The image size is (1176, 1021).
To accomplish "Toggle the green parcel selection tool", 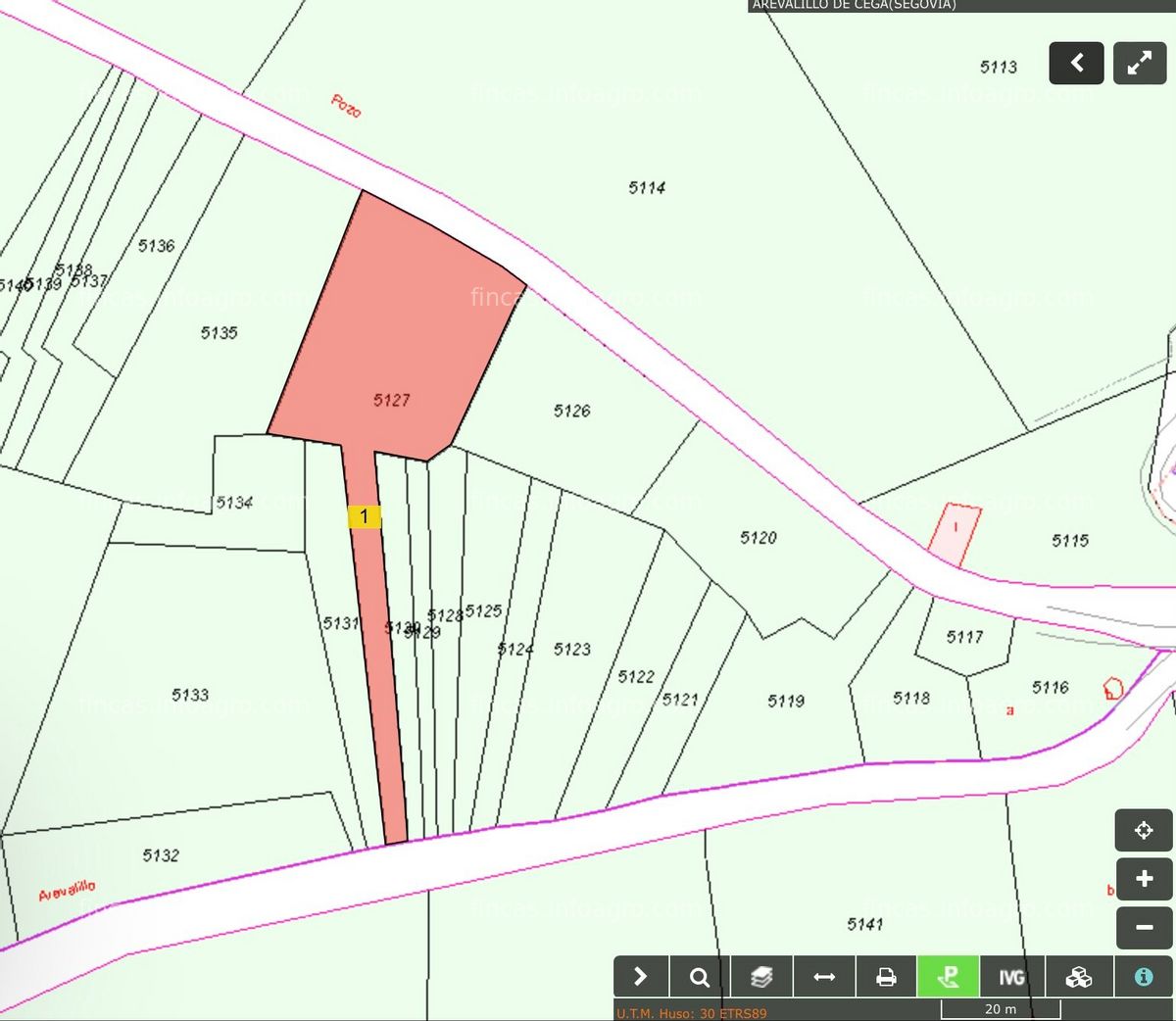I will (x=948, y=977).
